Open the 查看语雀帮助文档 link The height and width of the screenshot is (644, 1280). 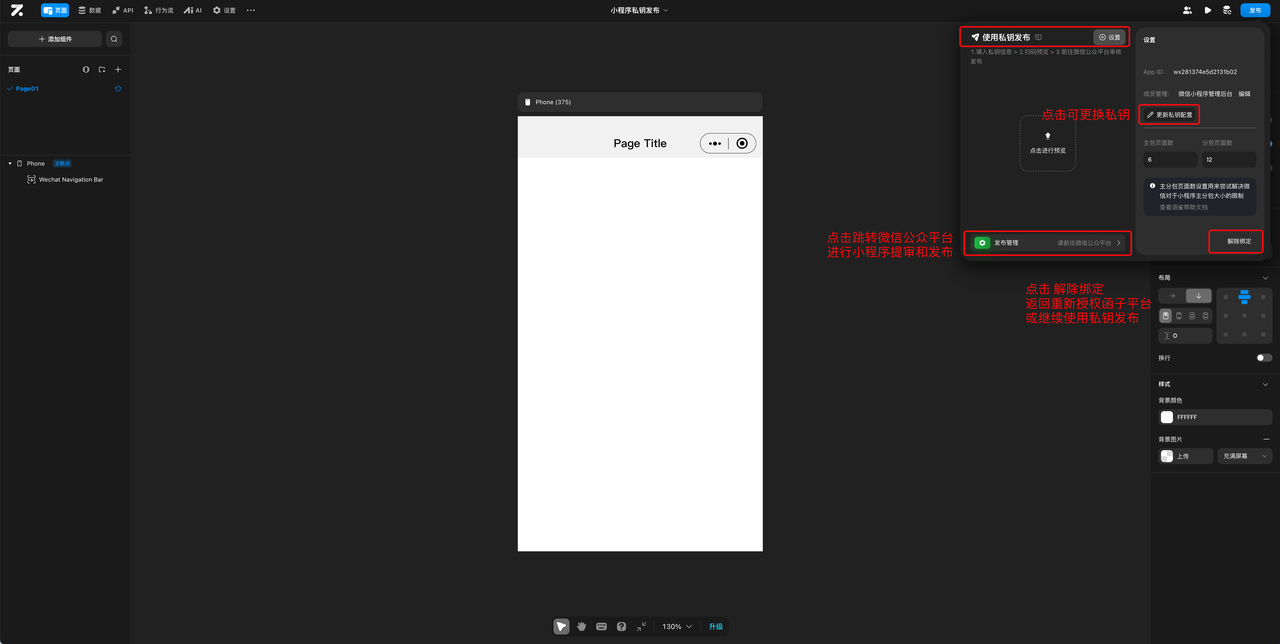click(1186, 207)
